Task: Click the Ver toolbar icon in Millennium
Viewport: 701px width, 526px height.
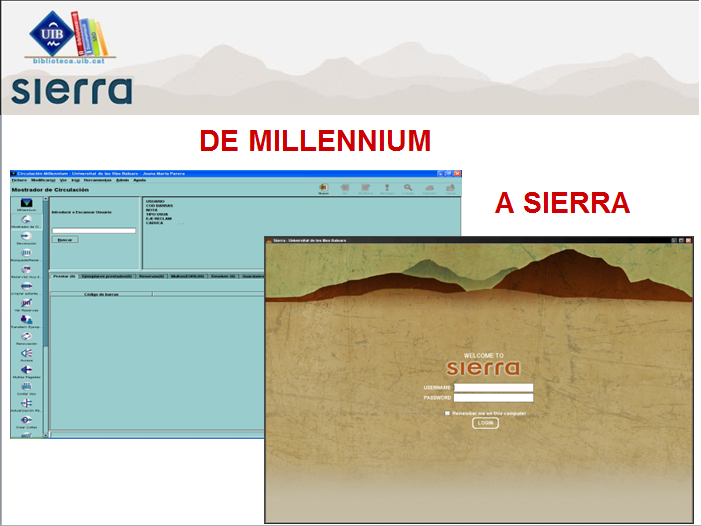Action: coord(345,189)
